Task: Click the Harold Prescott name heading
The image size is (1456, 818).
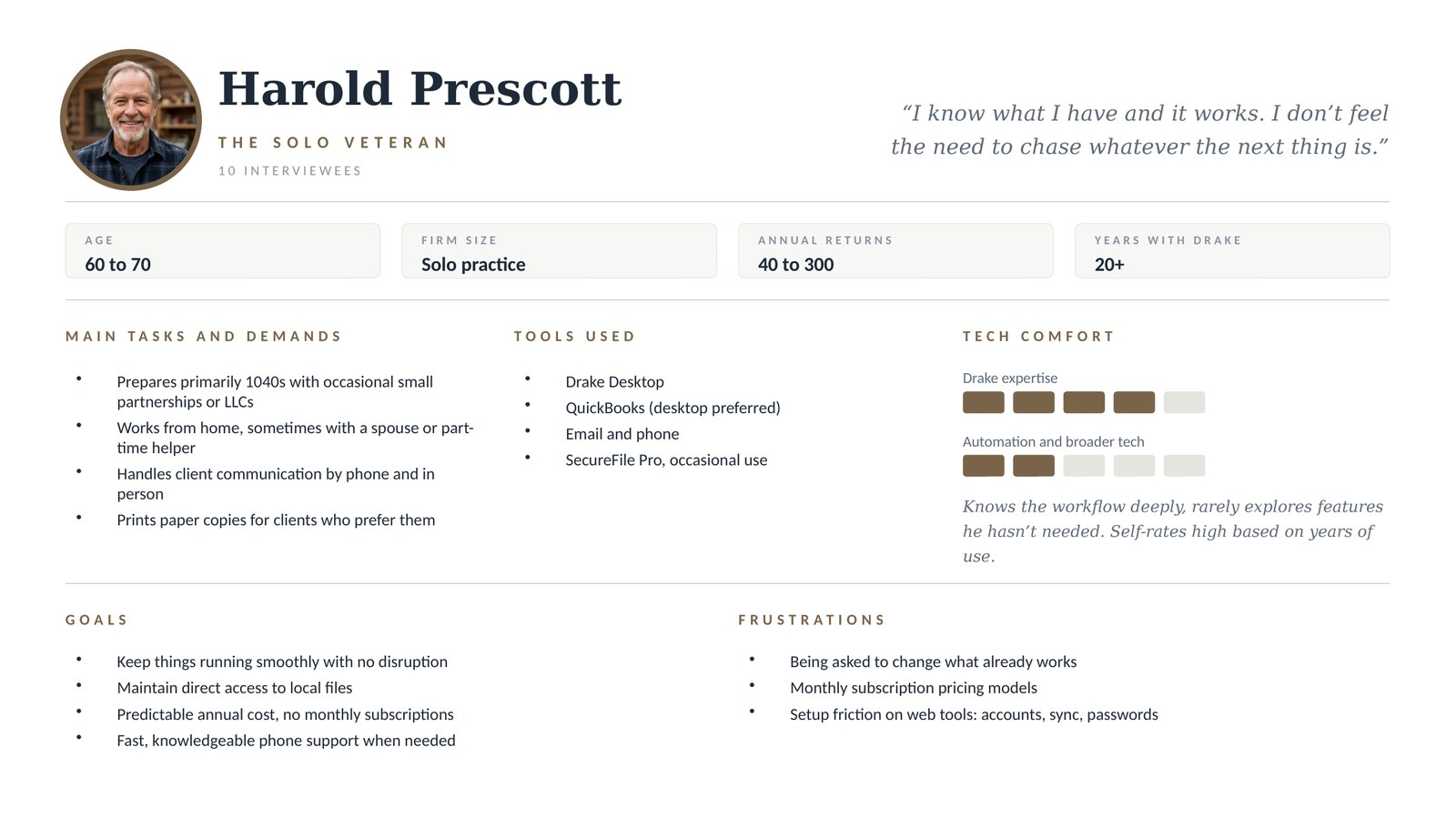Action: [x=420, y=89]
